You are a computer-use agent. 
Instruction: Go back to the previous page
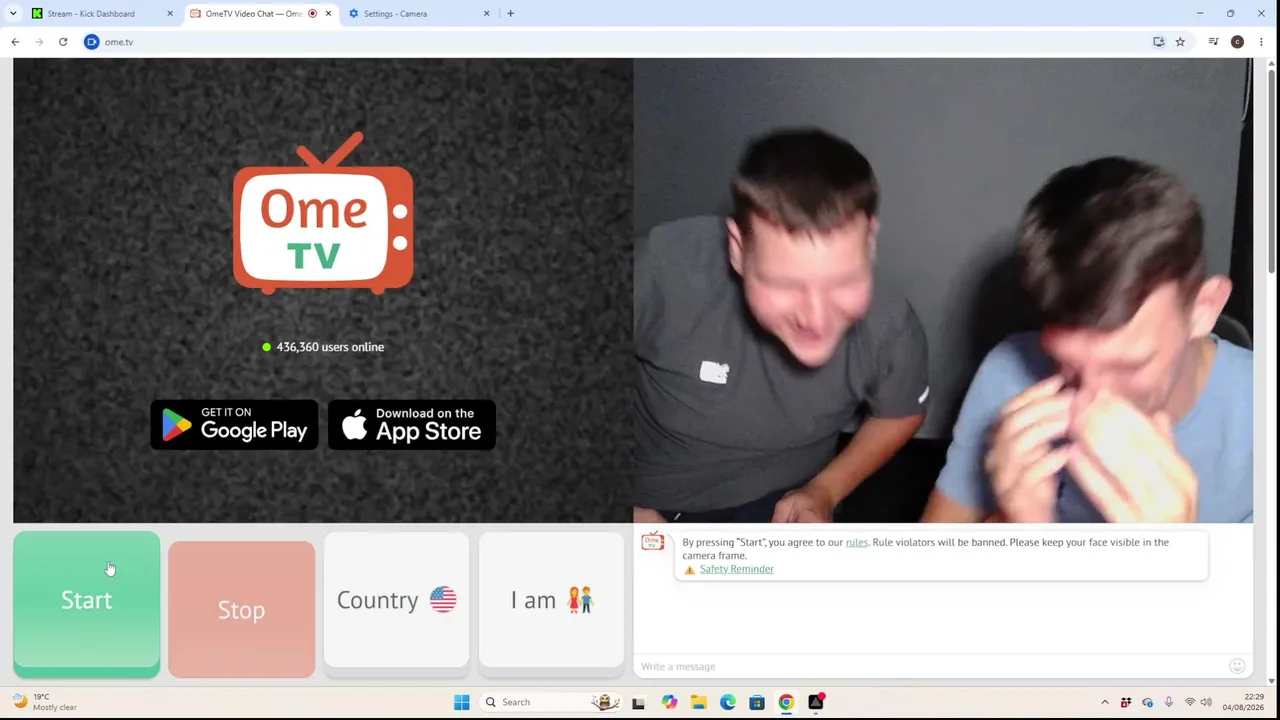pos(15,42)
